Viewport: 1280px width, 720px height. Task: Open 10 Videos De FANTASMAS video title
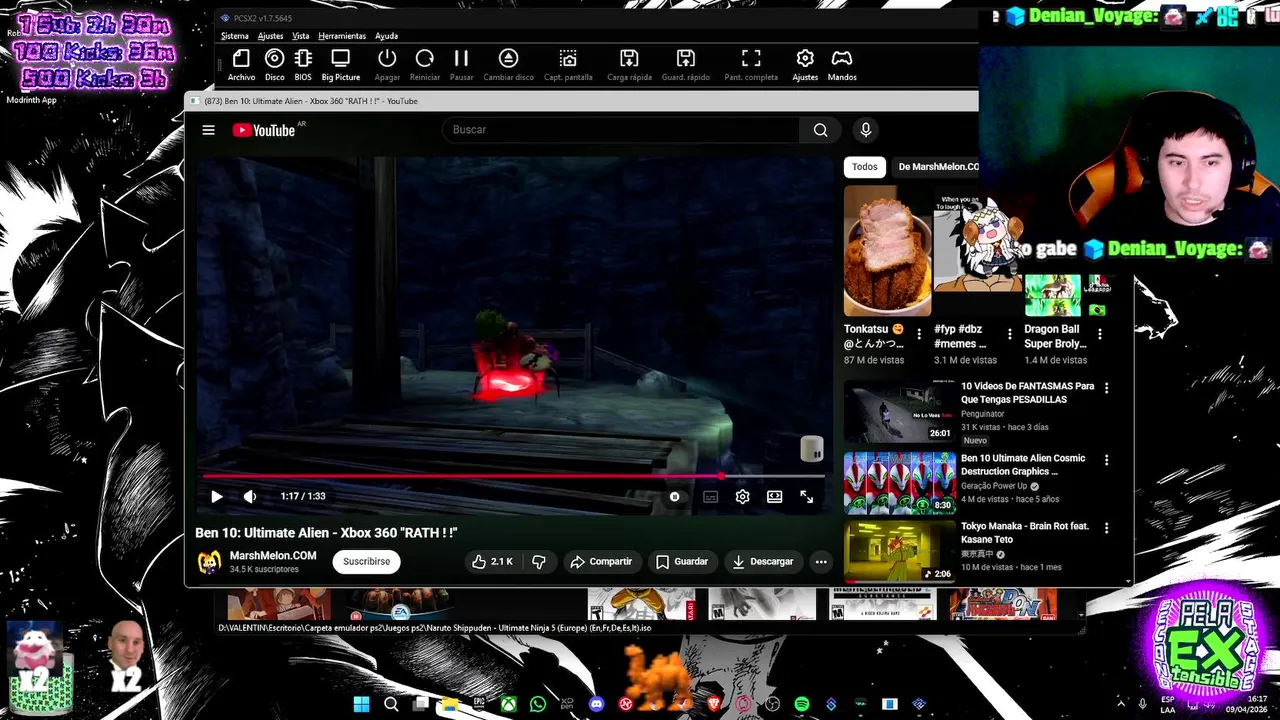click(1027, 392)
